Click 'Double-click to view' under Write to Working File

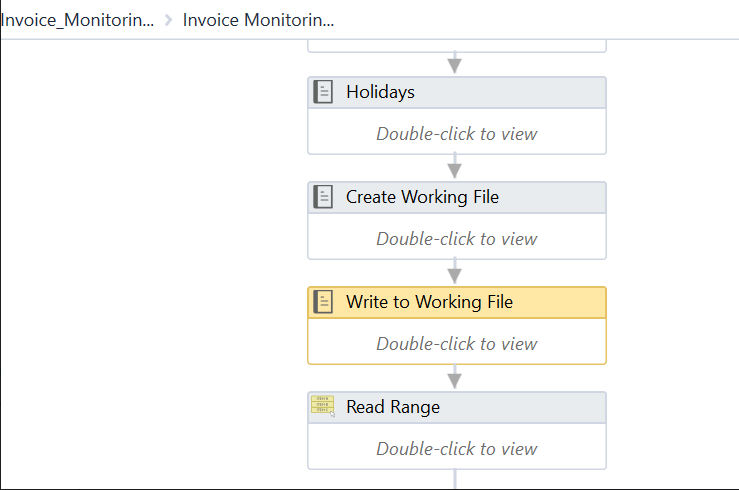pos(457,344)
